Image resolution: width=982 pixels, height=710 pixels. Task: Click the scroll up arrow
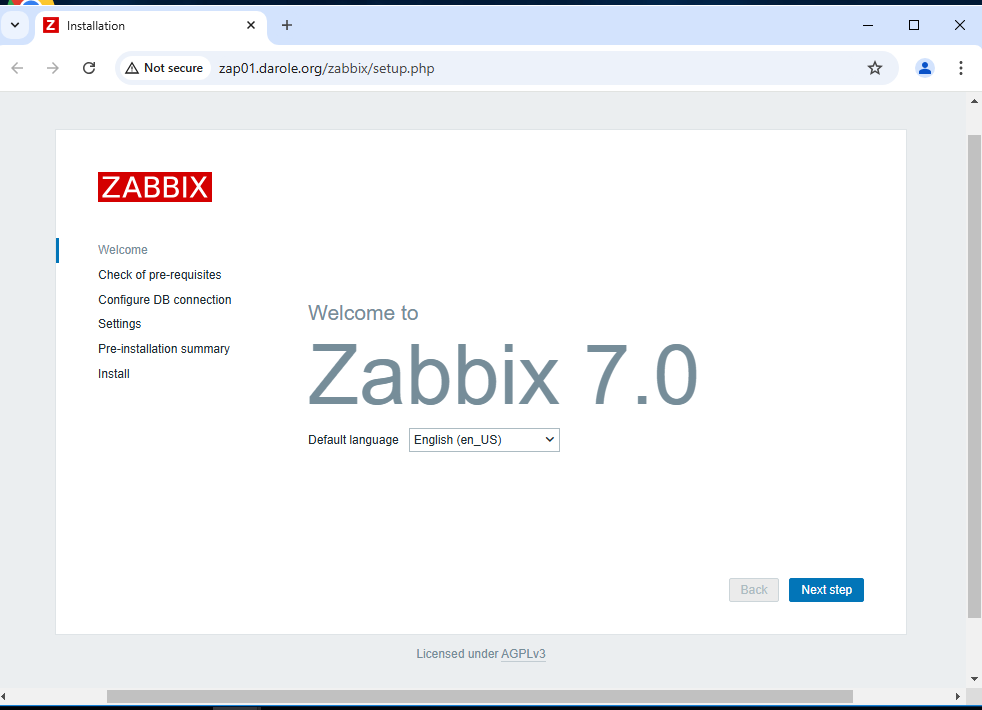point(974,101)
